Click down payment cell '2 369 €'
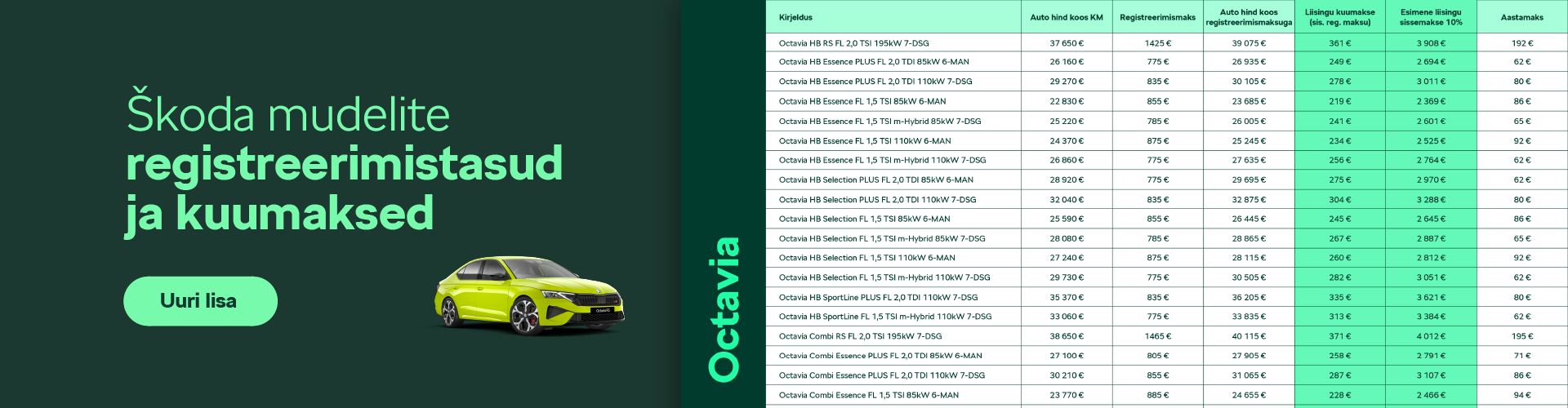Viewport: 1568px width, 408px height. (1431, 101)
